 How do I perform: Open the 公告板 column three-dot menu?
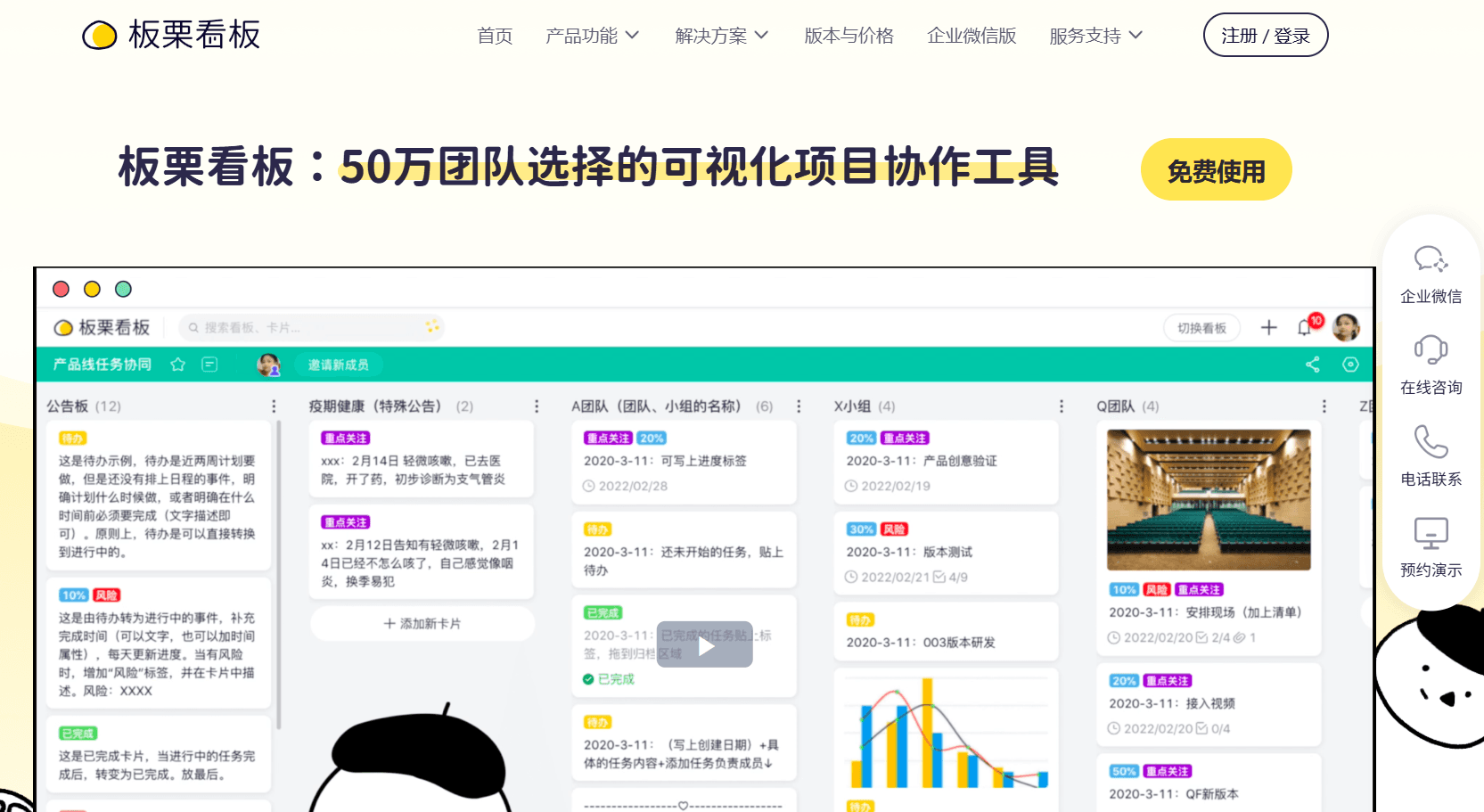(274, 406)
